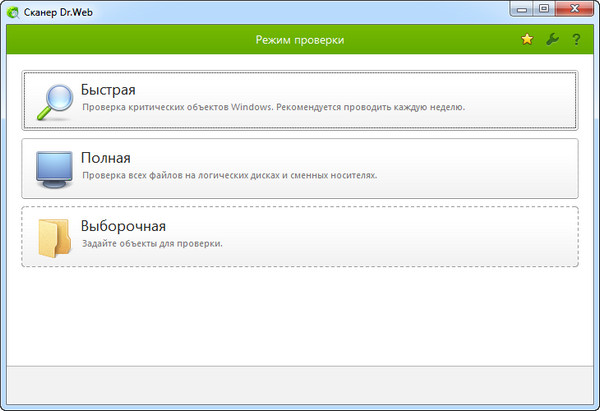Start the Быстрая scan
600x411 pixels.
[x=300, y=100]
